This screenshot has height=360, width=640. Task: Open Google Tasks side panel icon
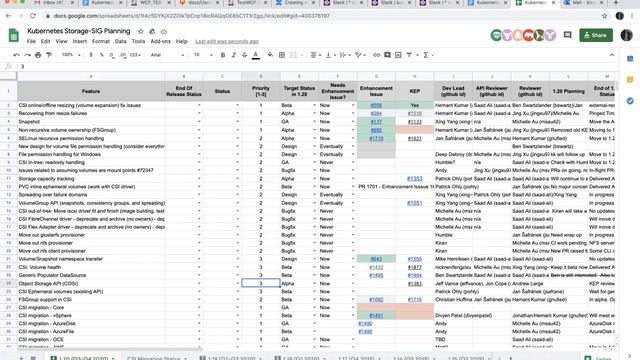click(x=630, y=100)
